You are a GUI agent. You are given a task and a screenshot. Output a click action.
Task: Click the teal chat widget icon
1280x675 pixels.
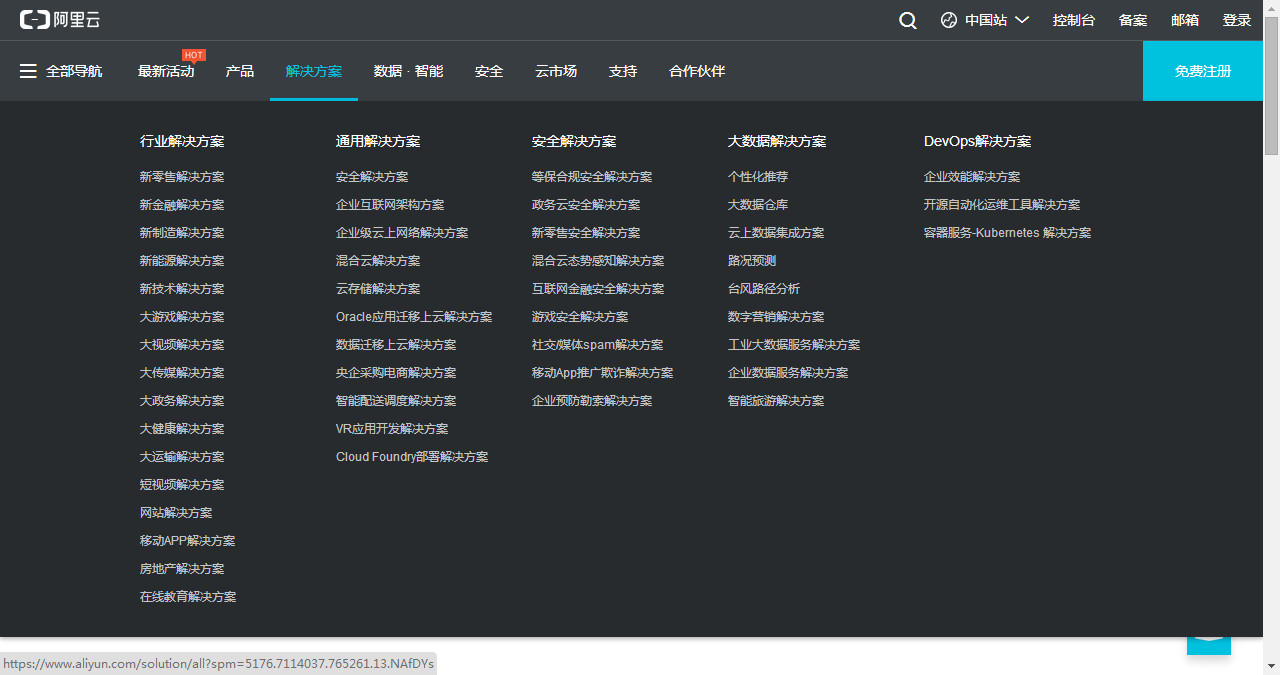point(1209,645)
